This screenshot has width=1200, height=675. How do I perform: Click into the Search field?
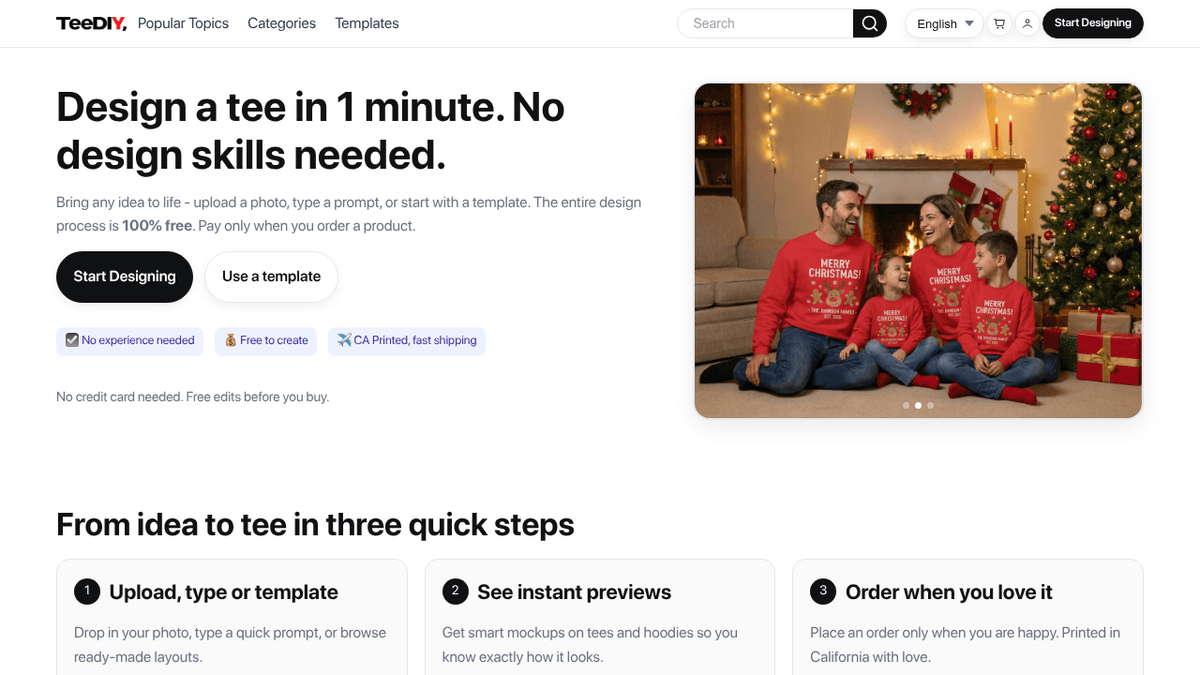pos(765,23)
